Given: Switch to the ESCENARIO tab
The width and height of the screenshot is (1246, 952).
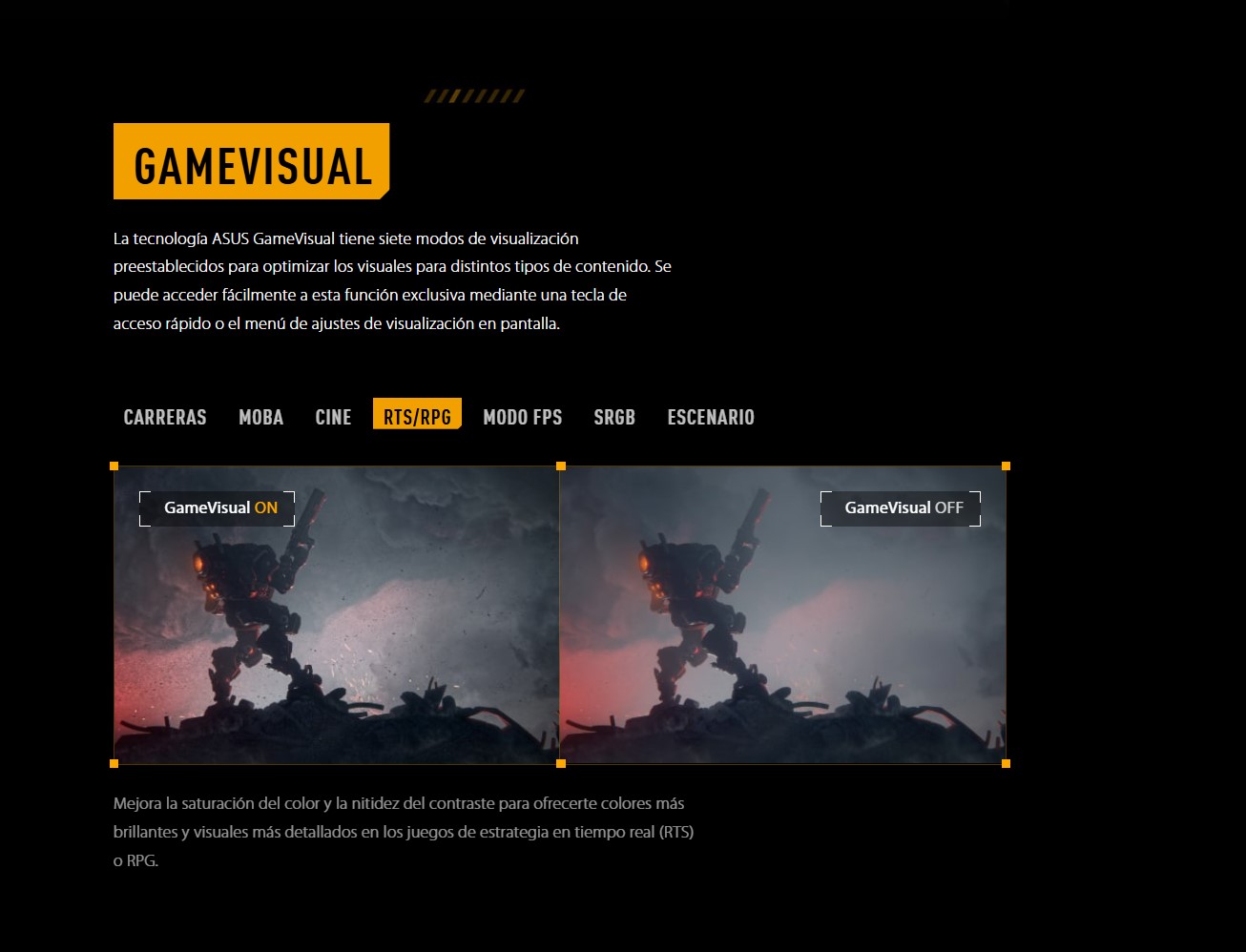Looking at the screenshot, I should [711, 417].
